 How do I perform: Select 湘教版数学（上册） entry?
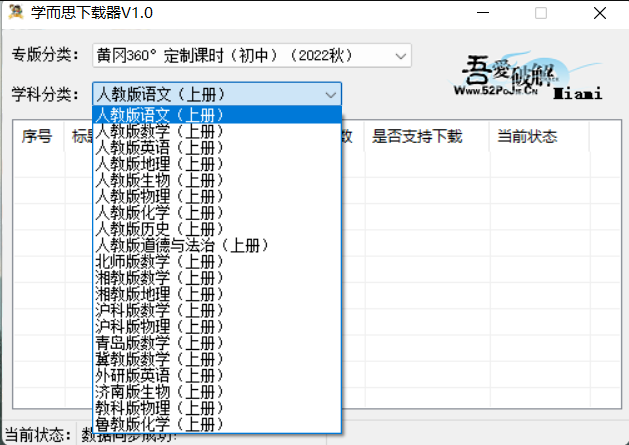pos(217,278)
